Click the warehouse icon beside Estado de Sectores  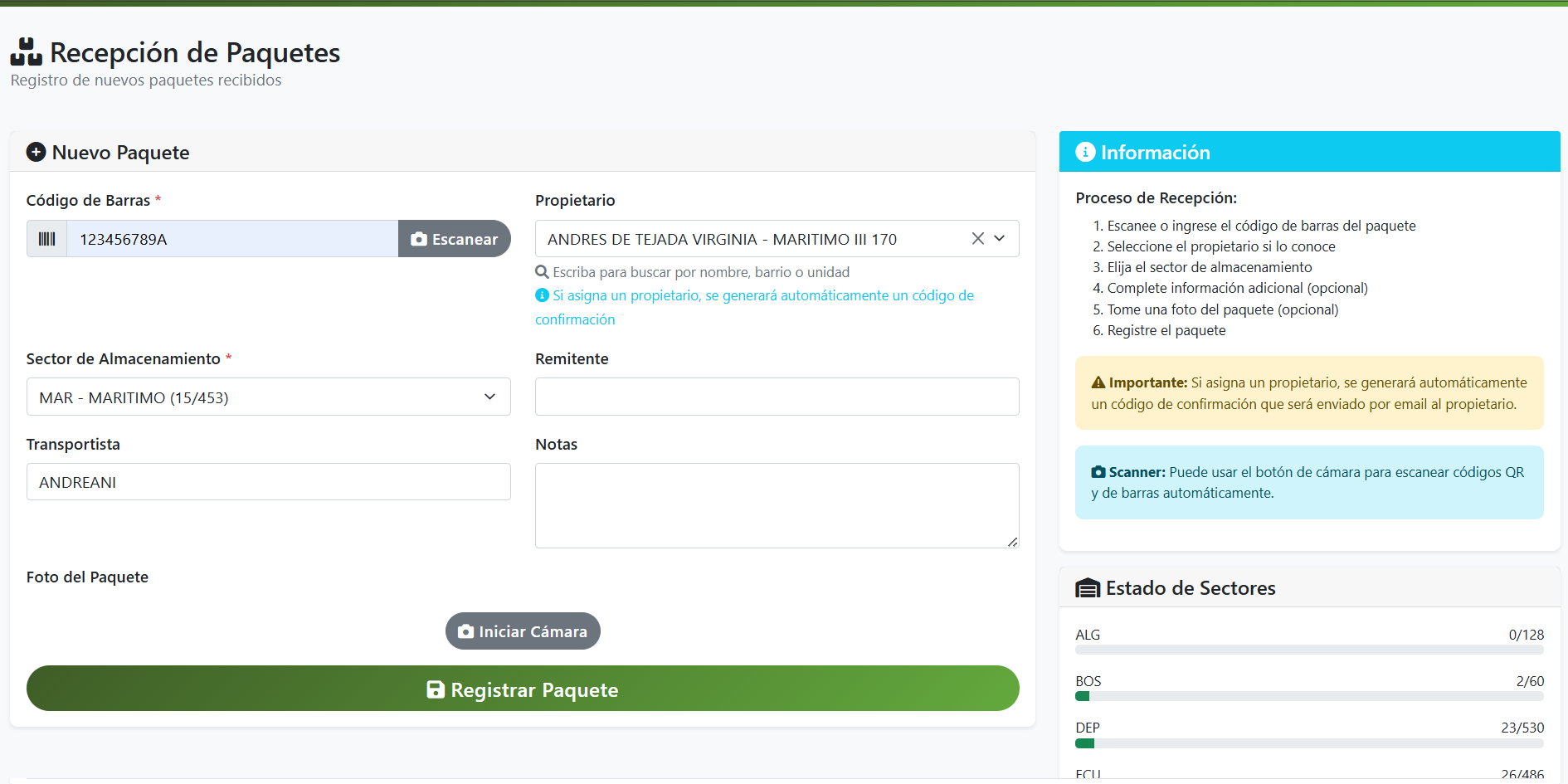(1088, 588)
